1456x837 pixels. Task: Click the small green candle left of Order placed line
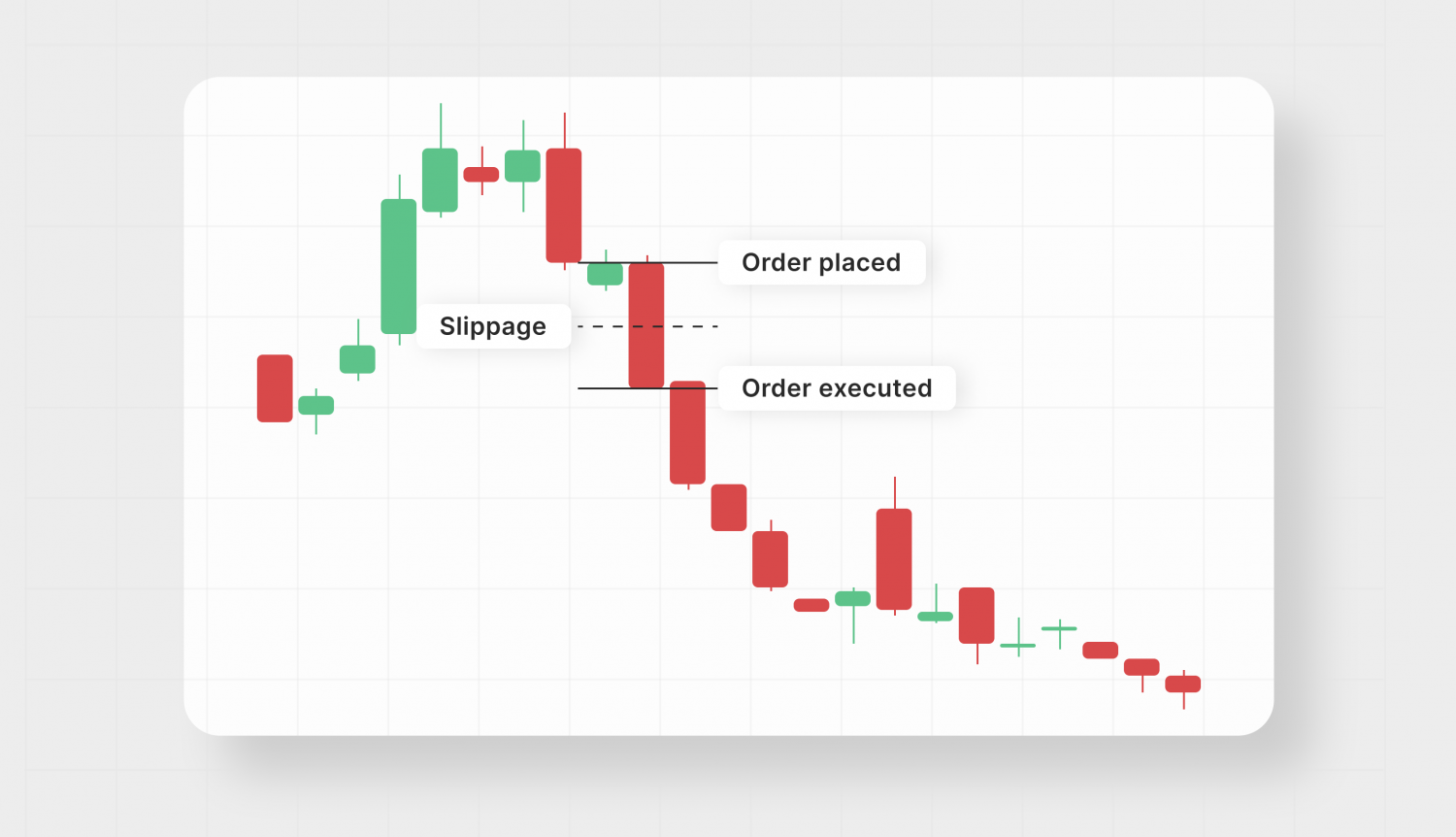[x=606, y=274]
